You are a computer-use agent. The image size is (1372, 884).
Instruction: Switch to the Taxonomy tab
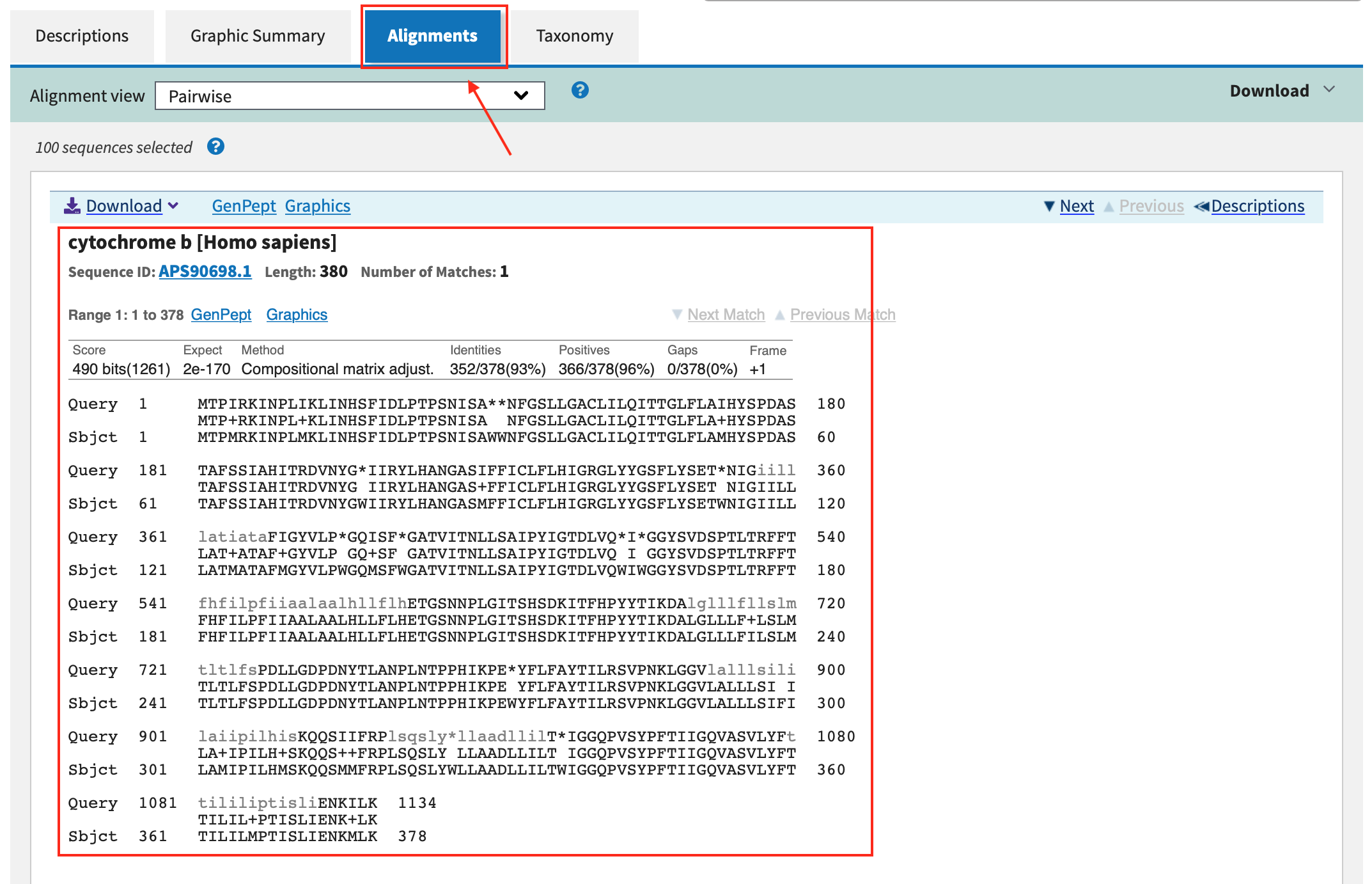[573, 36]
